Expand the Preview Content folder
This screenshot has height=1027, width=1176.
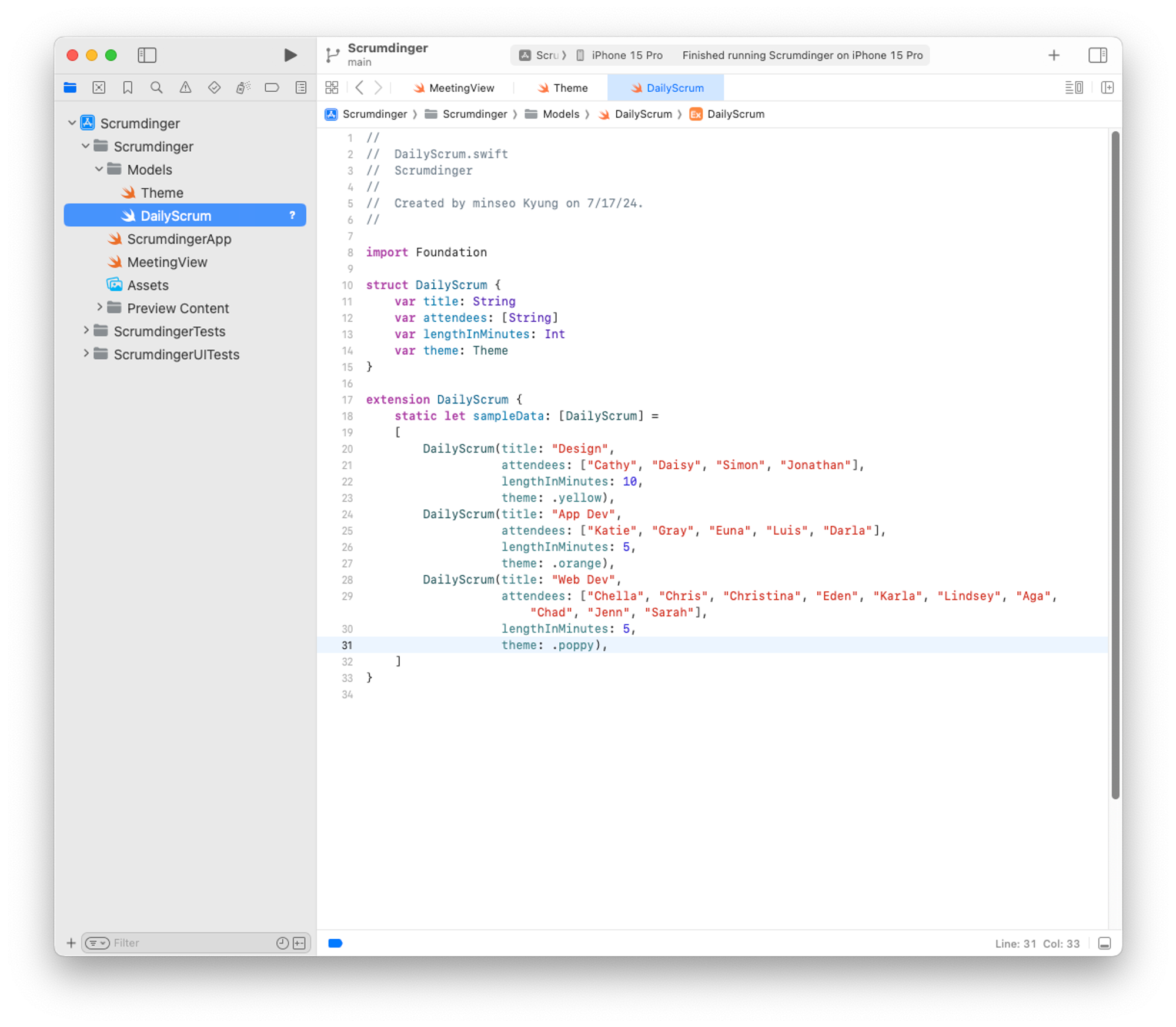(99, 308)
